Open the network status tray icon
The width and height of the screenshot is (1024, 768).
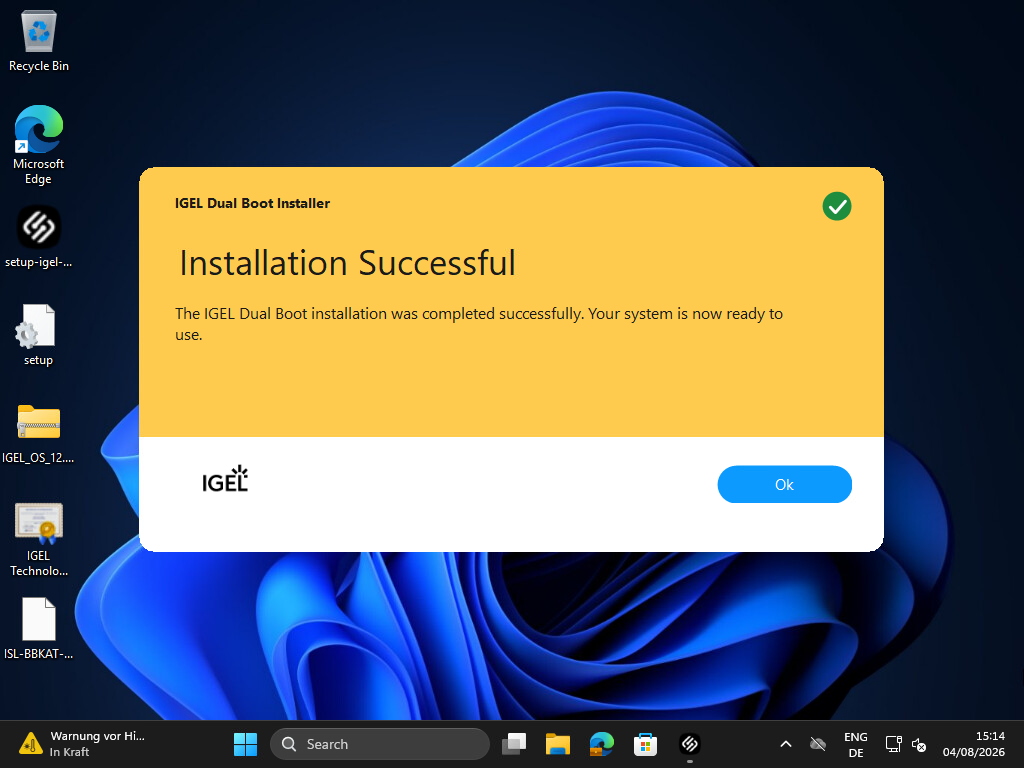(893, 744)
